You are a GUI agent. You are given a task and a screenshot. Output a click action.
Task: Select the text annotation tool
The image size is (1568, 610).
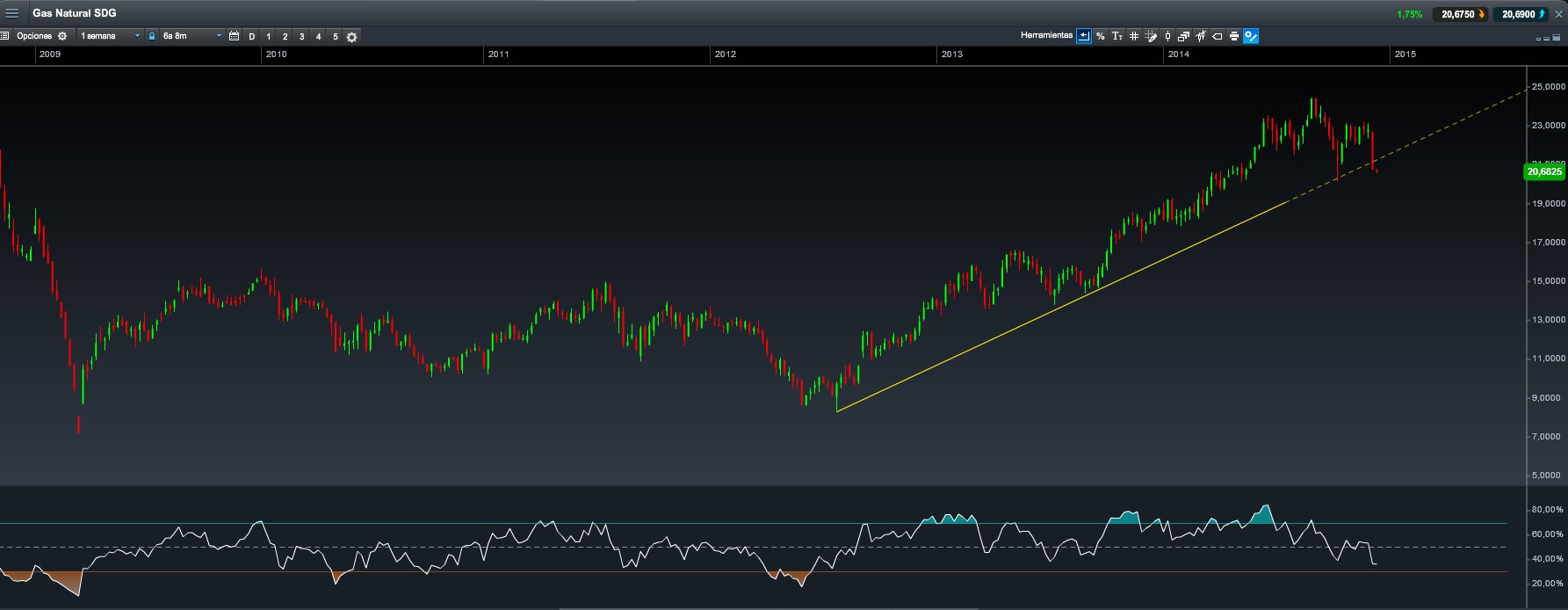point(1116,36)
